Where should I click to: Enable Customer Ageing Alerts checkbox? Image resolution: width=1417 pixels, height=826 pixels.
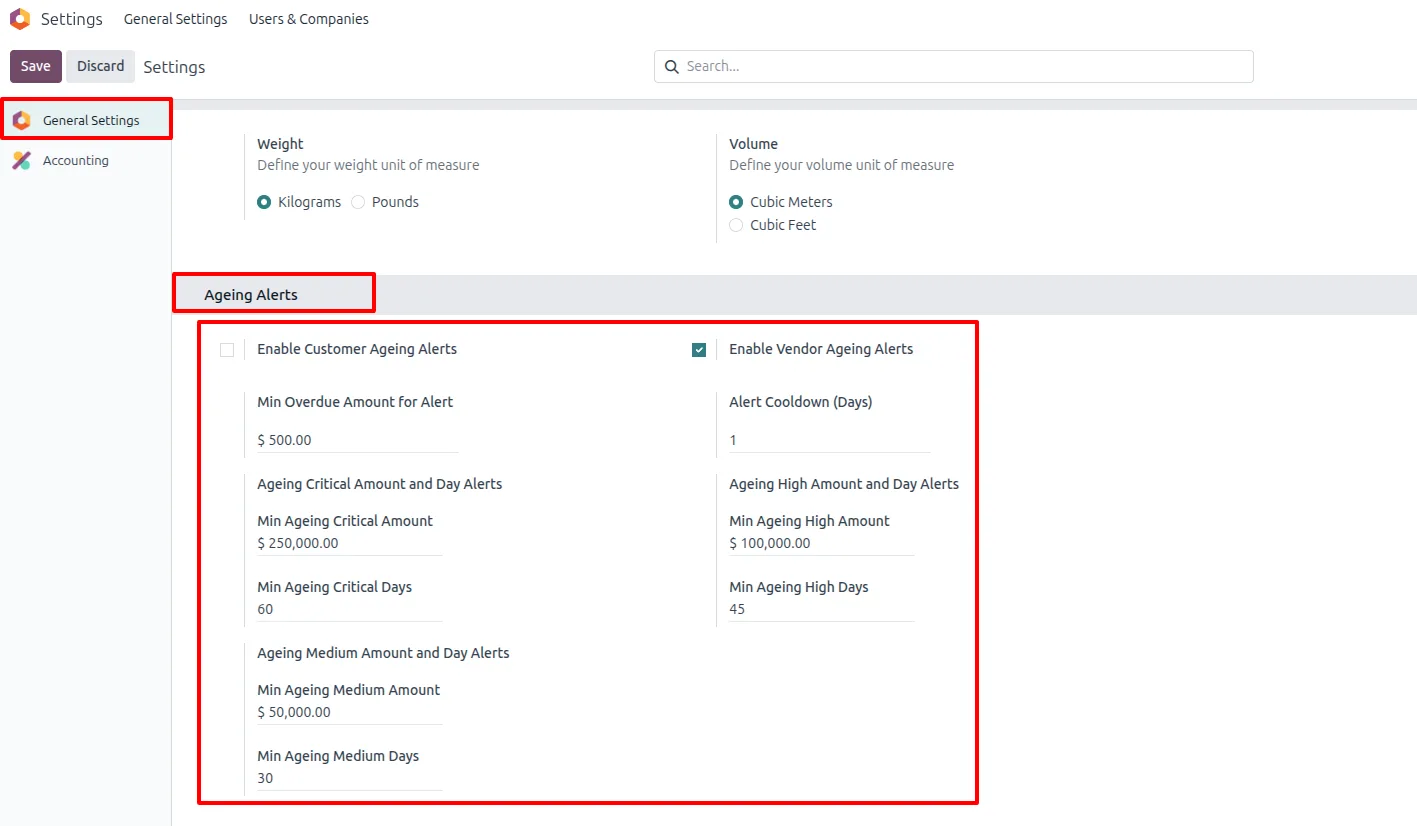point(227,350)
